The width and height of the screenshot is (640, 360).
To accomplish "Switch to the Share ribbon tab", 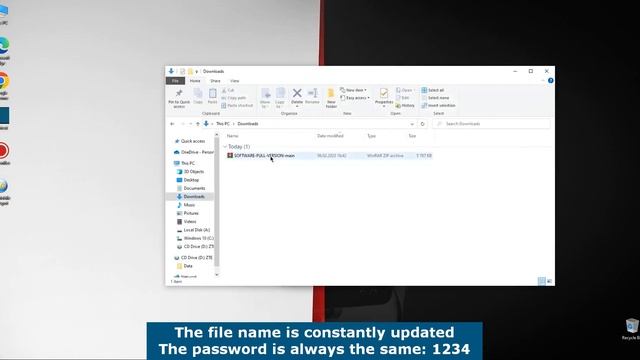I will (215, 81).
